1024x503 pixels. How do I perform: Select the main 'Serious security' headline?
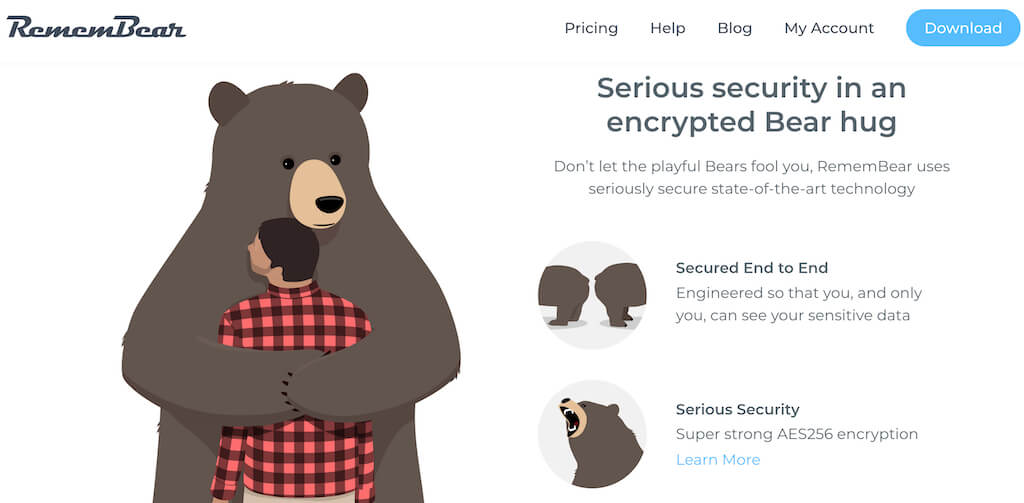point(752,105)
